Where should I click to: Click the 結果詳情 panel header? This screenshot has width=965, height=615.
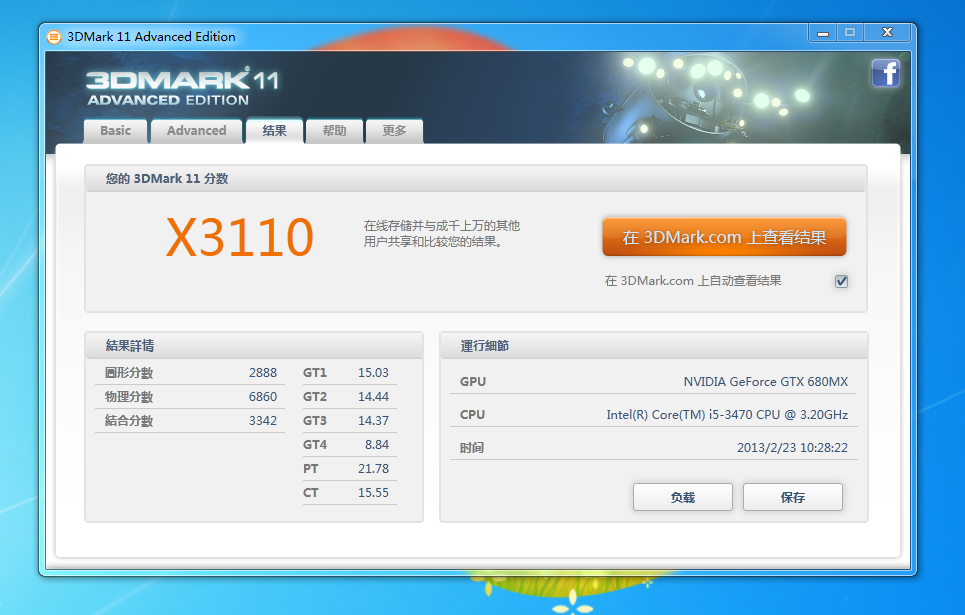254,345
